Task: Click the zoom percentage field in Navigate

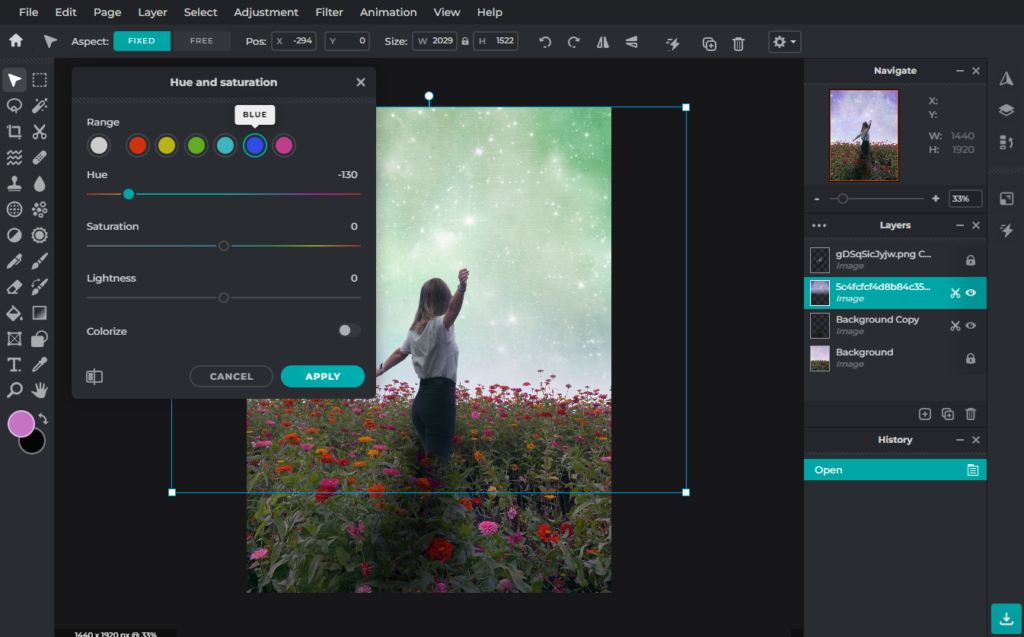Action: tap(965, 199)
